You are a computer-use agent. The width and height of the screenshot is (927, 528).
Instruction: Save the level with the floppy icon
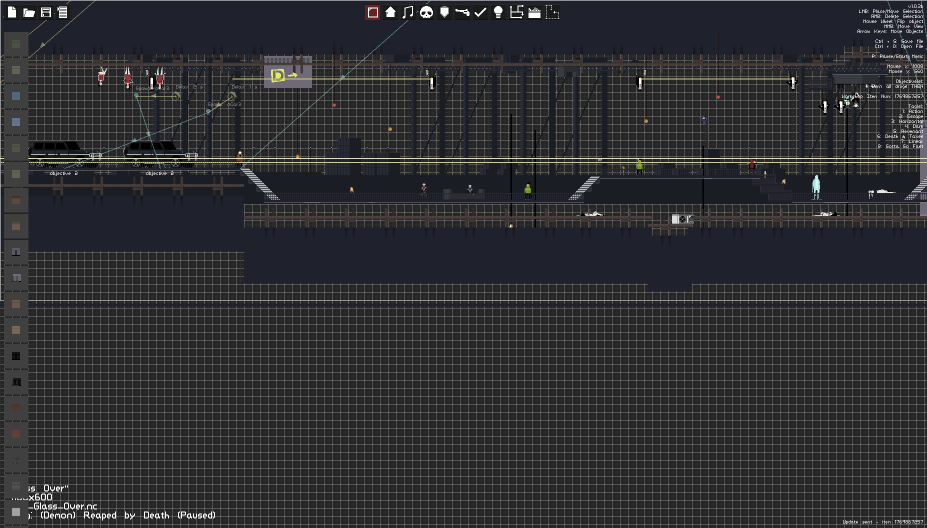46,12
